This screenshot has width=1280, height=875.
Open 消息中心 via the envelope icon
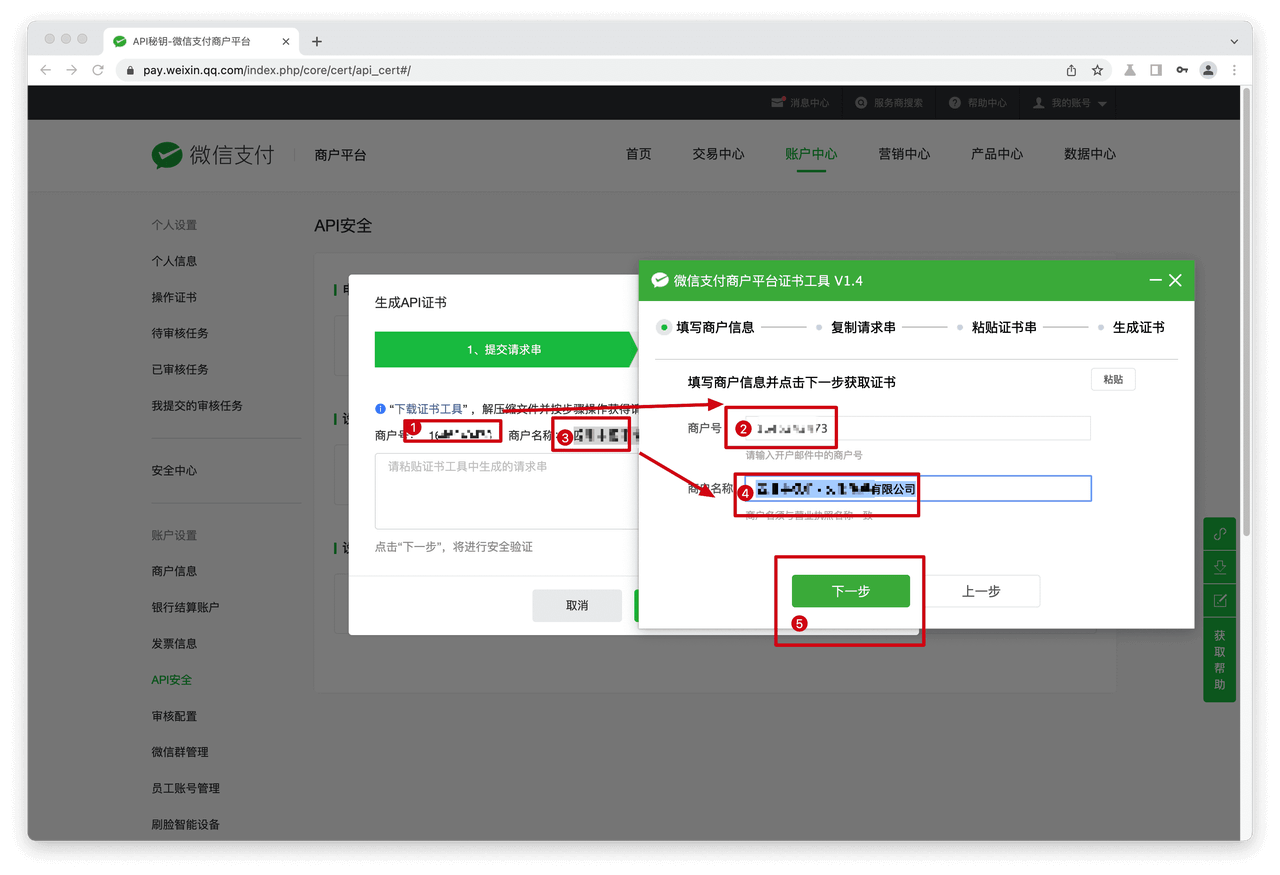[x=776, y=102]
